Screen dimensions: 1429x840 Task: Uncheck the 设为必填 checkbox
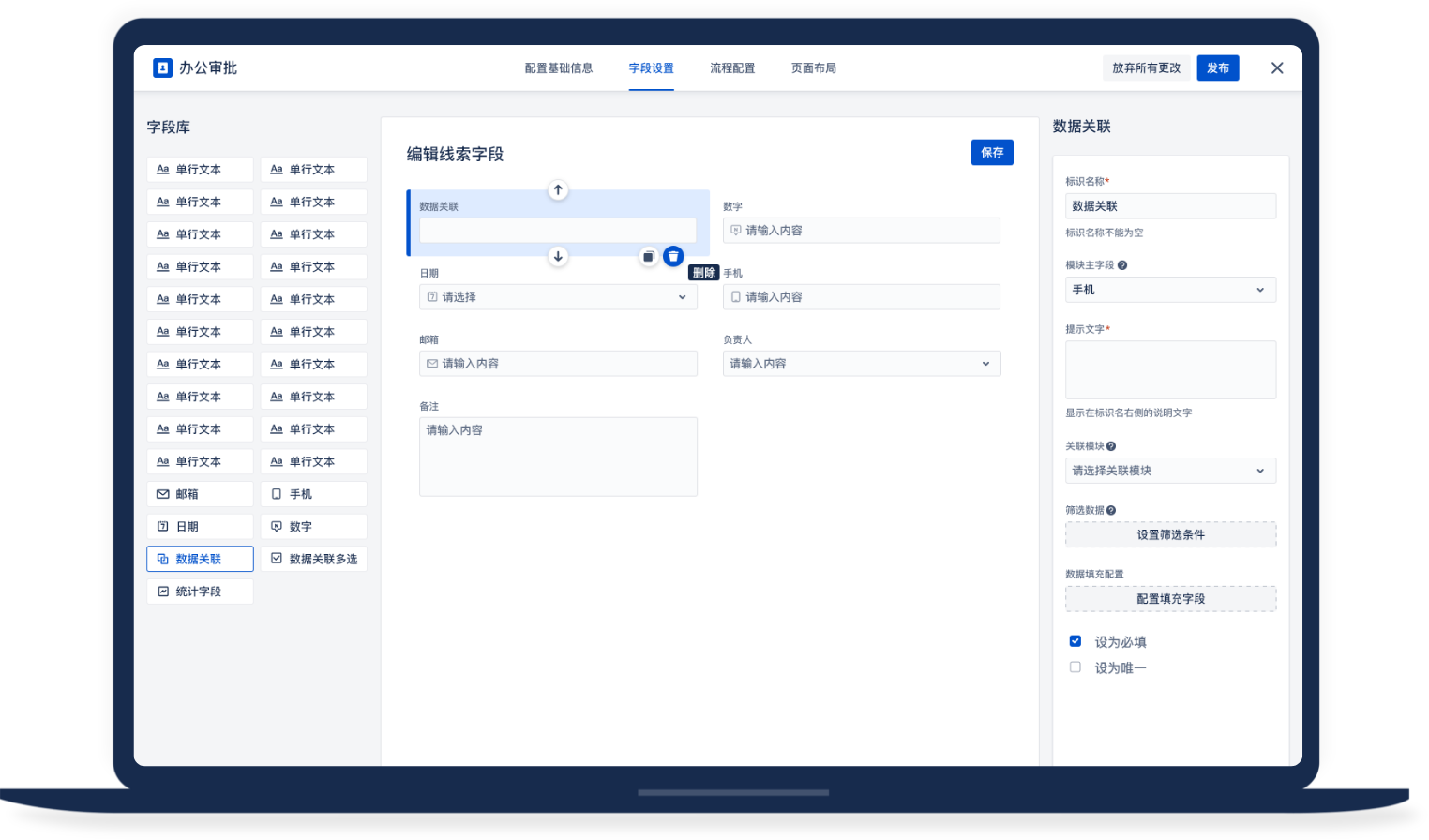tap(1076, 641)
